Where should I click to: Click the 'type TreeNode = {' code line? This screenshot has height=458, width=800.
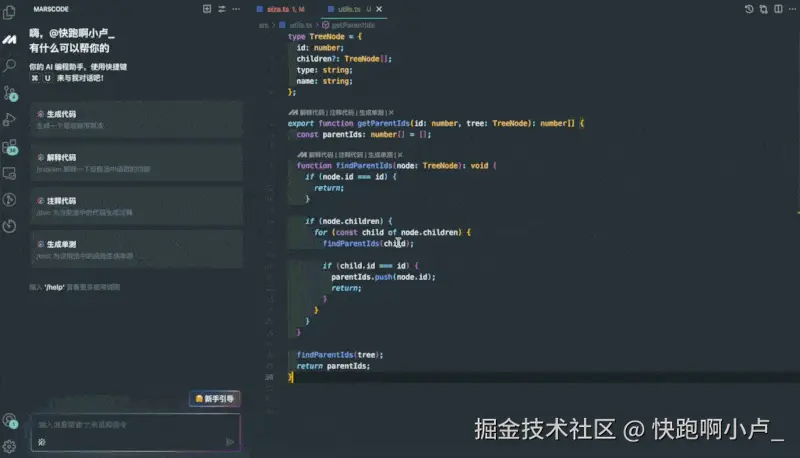click(x=325, y=36)
